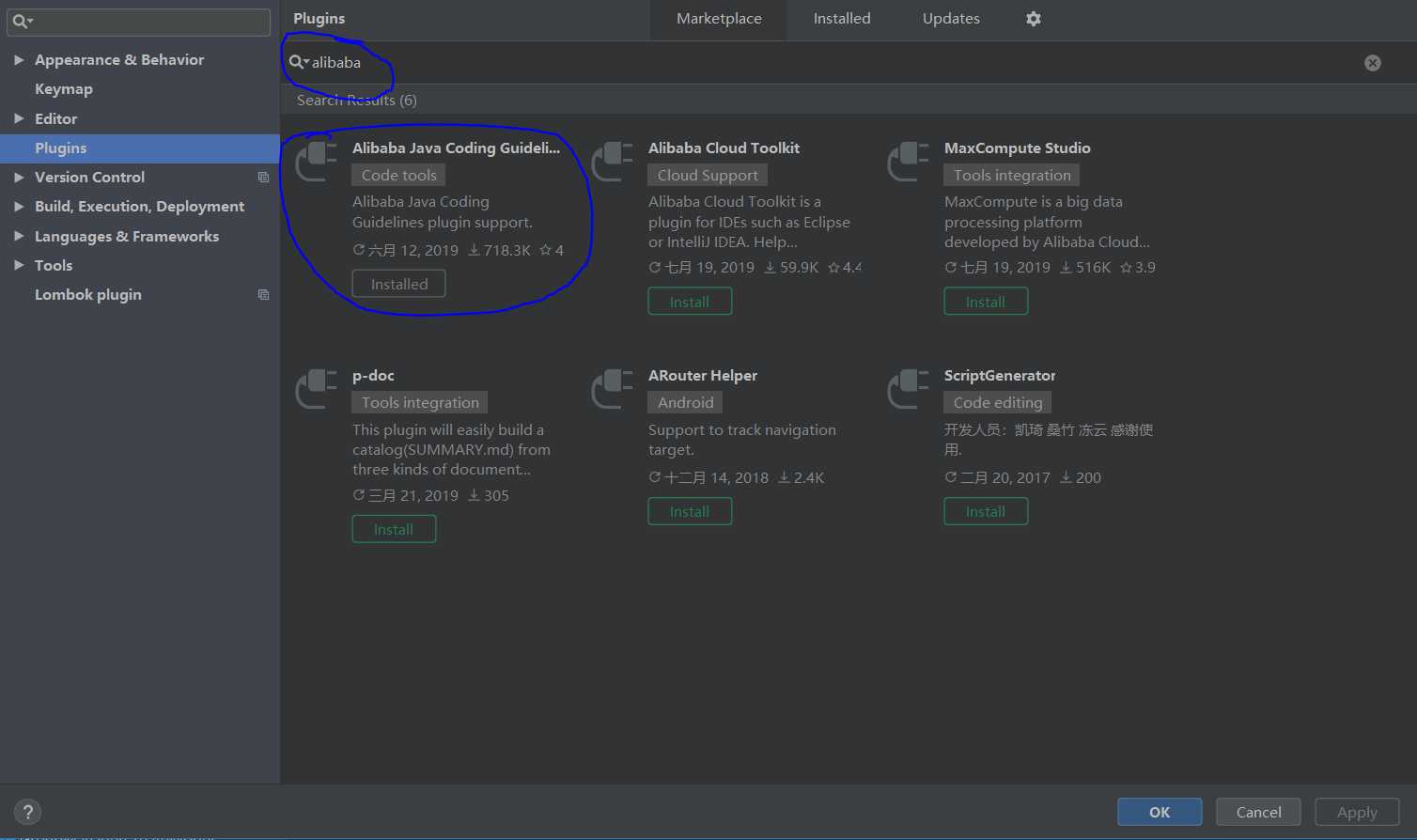Click the 516K downloads on MaxCompute Studio
The width and height of the screenshot is (1417, 840).
pyautogui.click(x=1085, y=267)
